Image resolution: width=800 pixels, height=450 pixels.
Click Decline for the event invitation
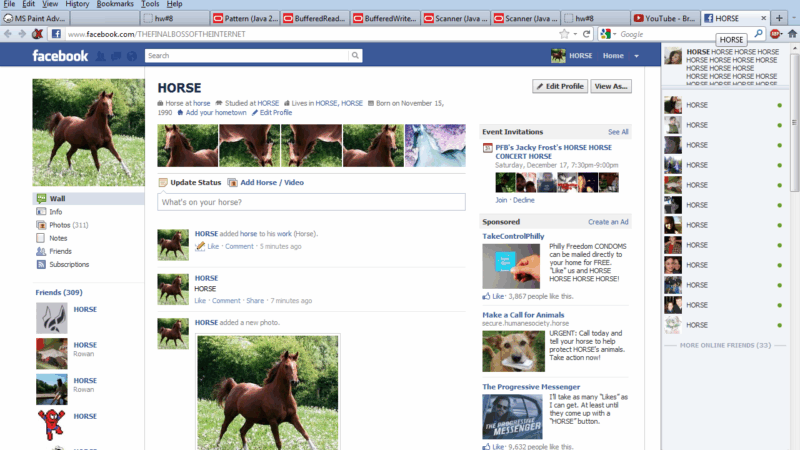pos(523,200)
